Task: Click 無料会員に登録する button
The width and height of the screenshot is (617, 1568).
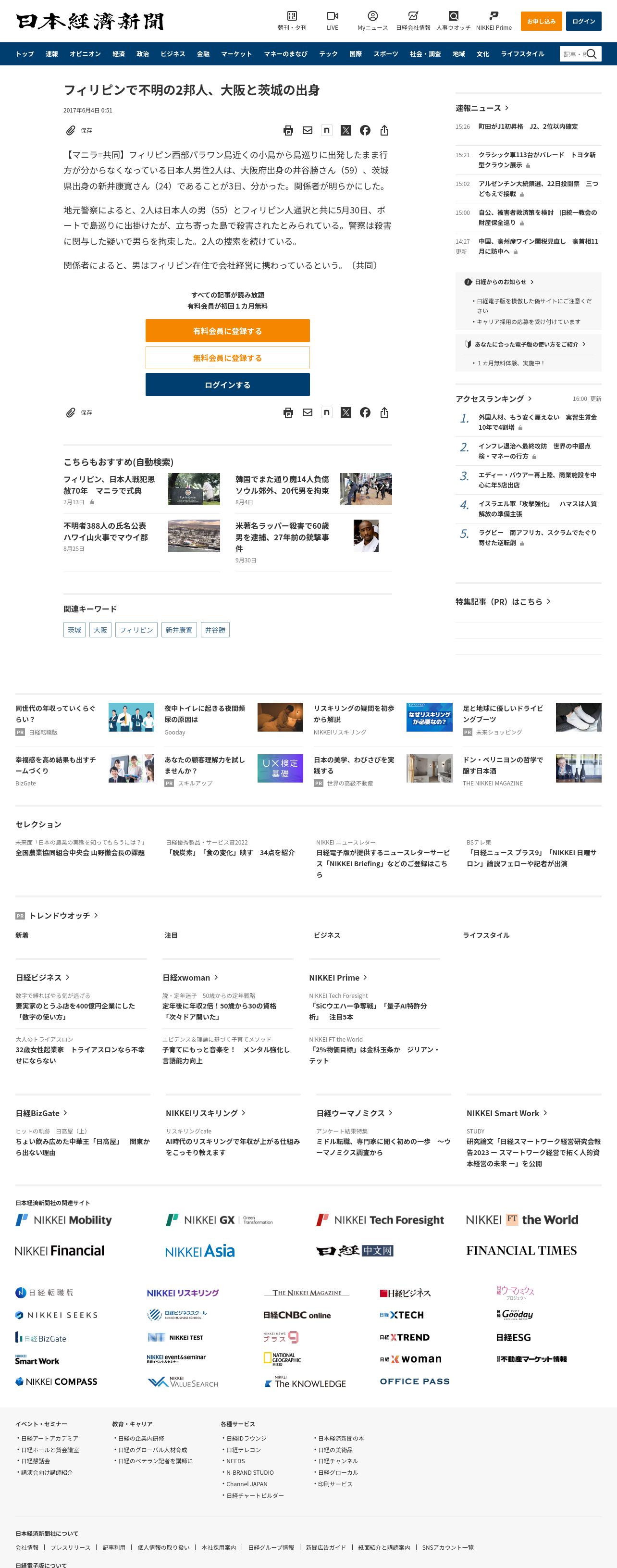Action: [x=228, y=357]
